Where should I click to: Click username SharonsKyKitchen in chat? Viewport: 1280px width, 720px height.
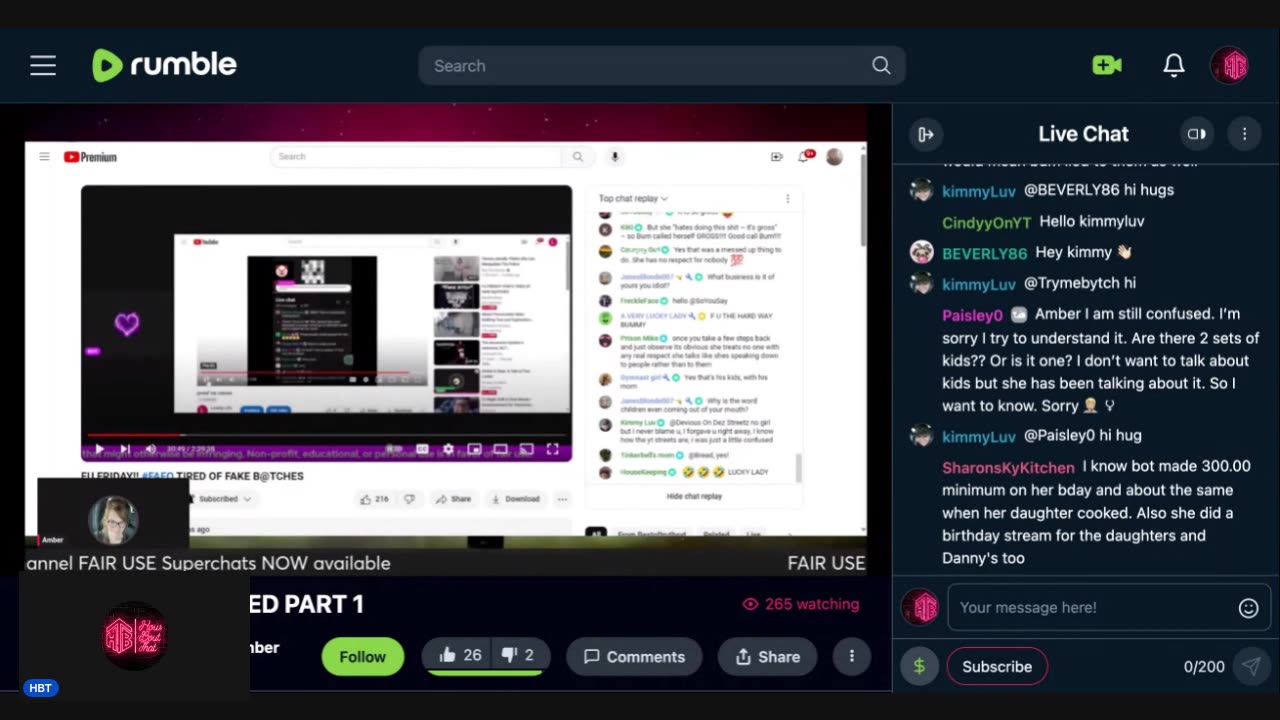[x=1008, y=467]
